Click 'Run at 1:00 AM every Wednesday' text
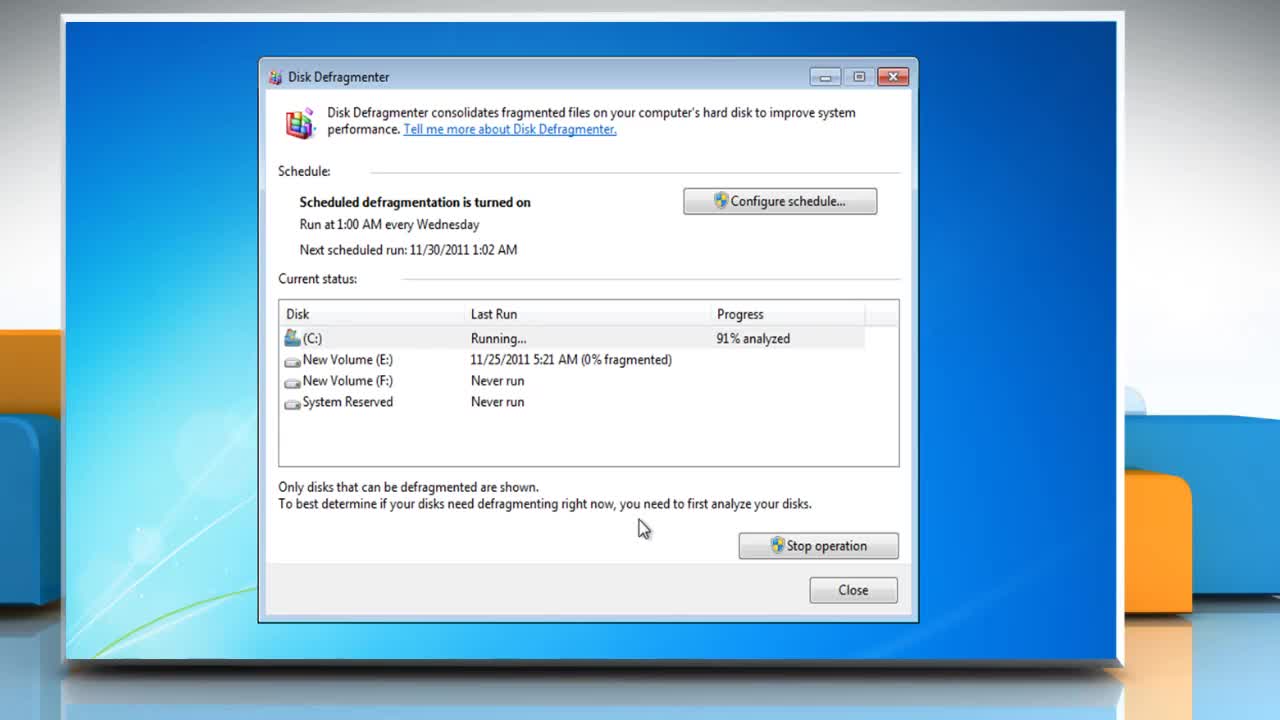Screen dimensions: 1280x720 coord(389,225)
